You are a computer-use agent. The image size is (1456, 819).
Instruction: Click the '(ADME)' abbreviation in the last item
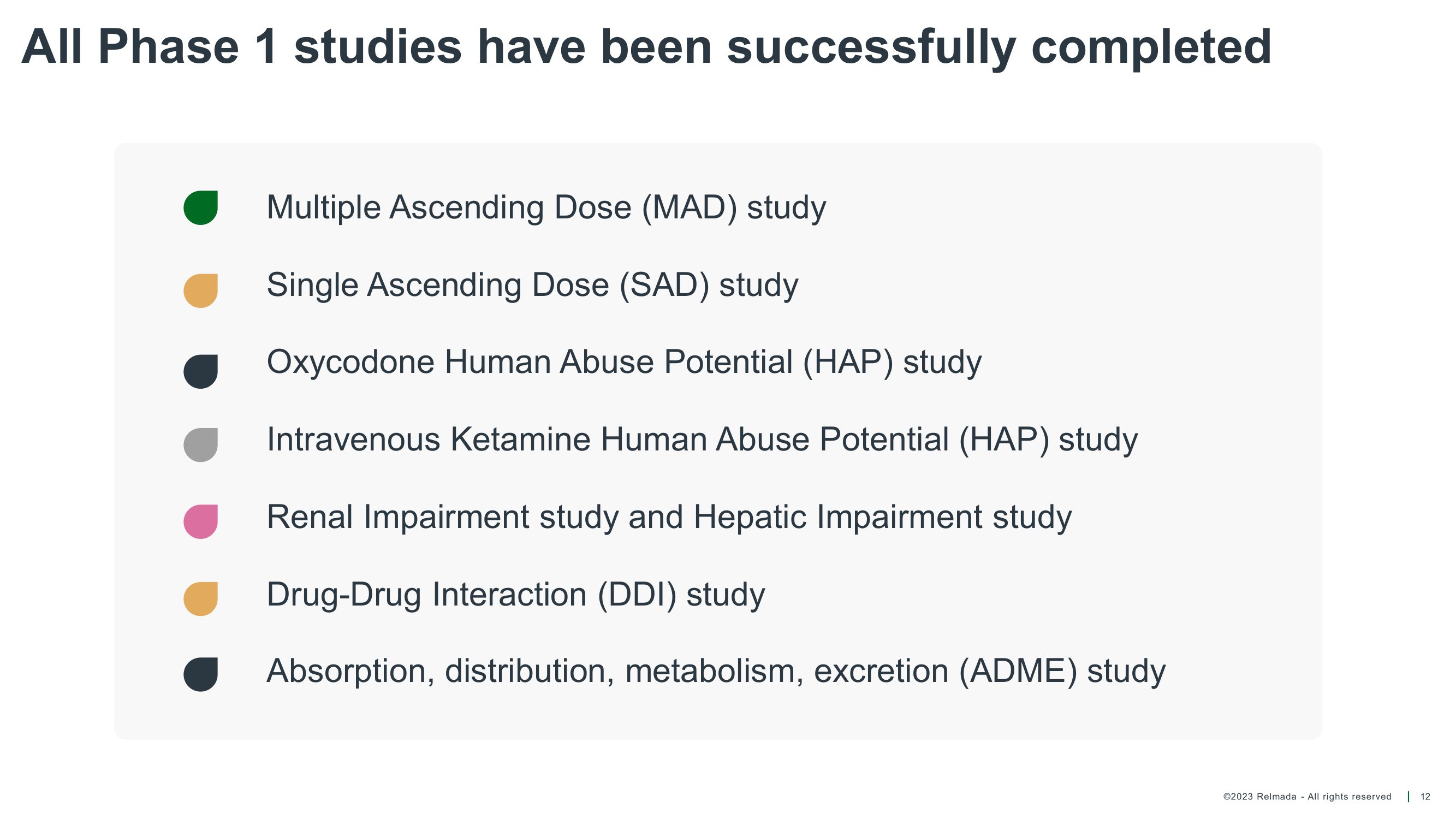tap(1018, 672)
